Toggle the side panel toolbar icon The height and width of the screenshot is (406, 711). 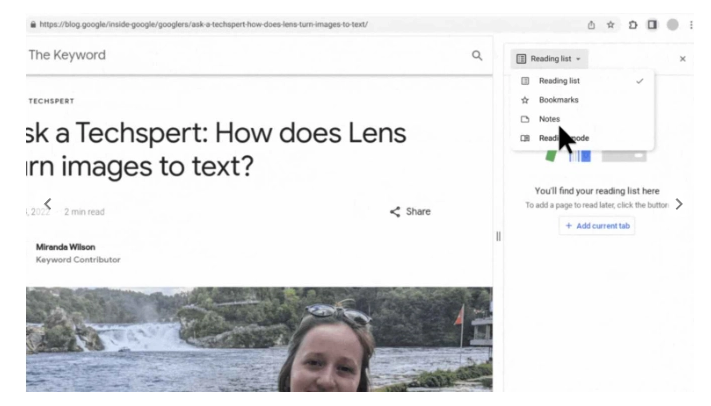pyautogui.click(x=652, y=24)
